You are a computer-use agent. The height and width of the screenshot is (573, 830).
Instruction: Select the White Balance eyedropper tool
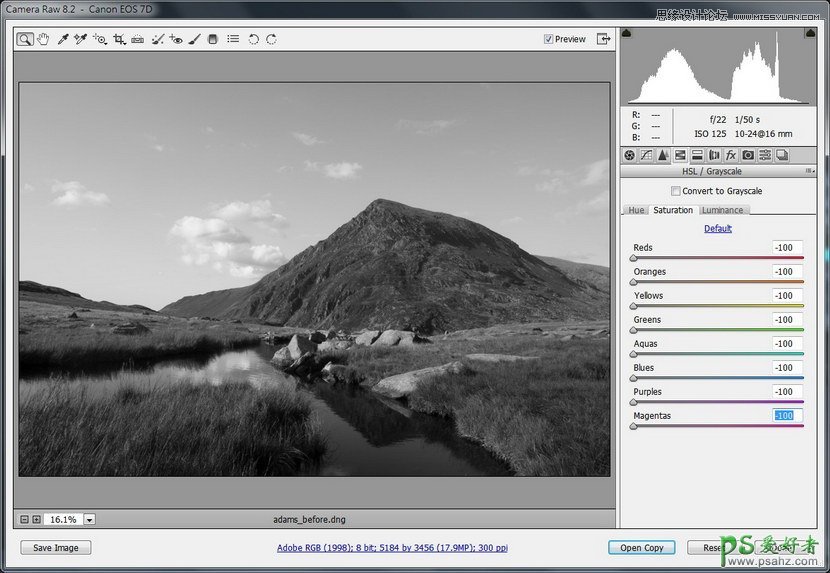click(x=62, y=40)
